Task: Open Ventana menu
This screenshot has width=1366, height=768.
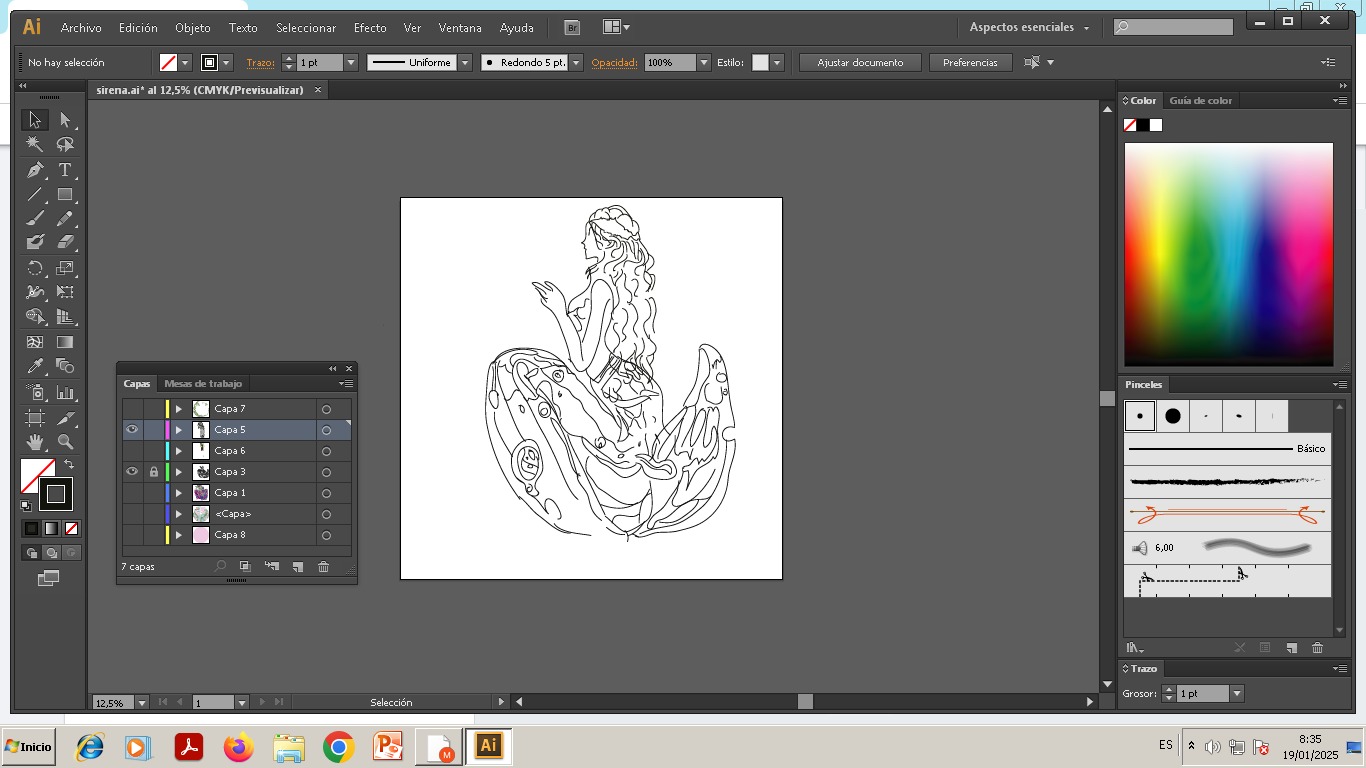Action: coord(460,28)
